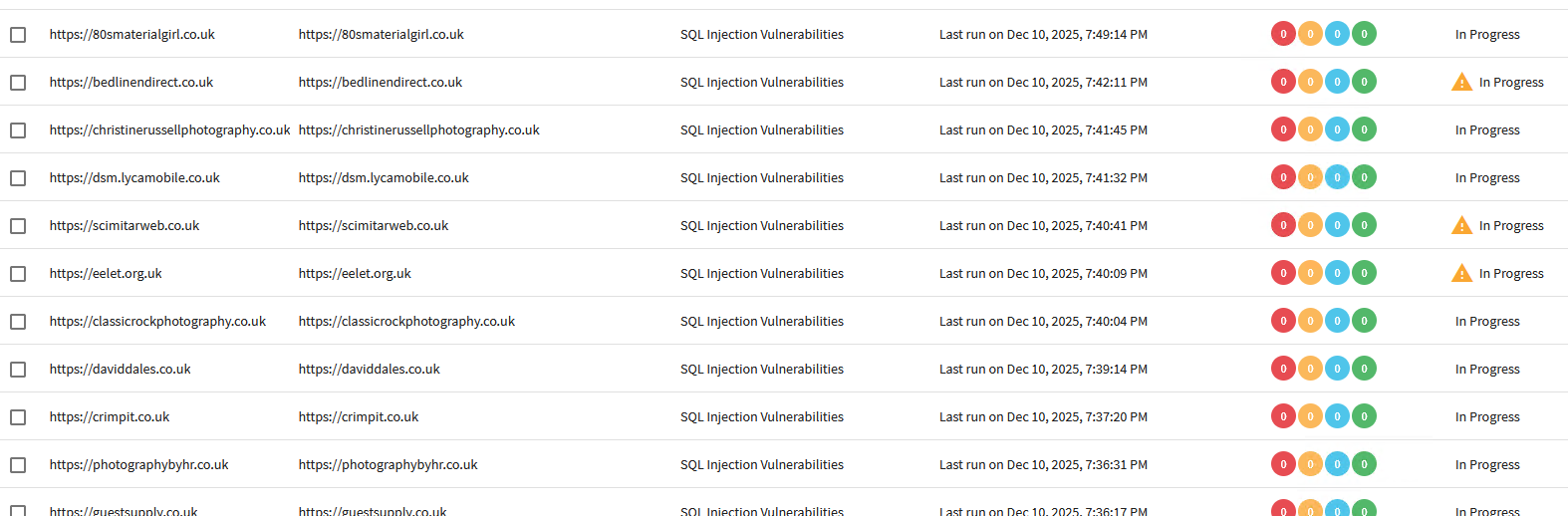Open the dsm.lycamobile.co.uk target URL
Screen dimensions: 1568x516
point(384,178)
